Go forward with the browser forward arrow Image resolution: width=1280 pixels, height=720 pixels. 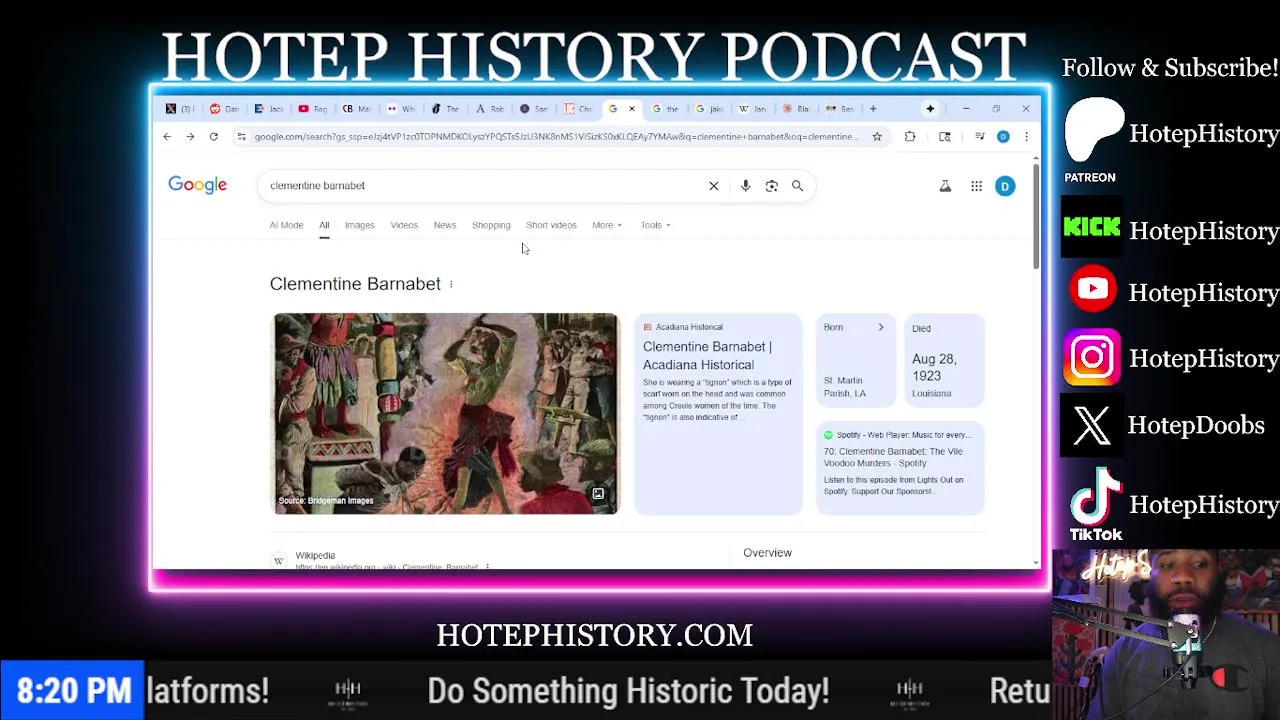point(190,137)
